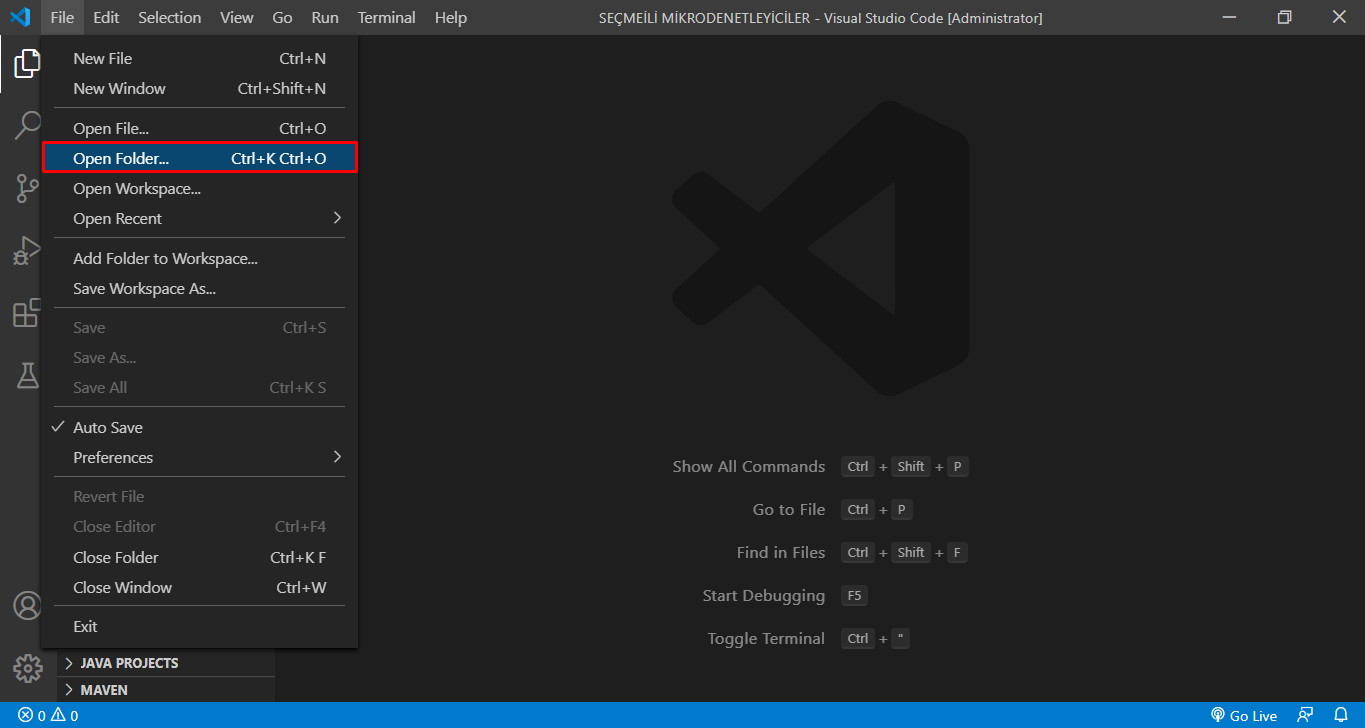
Task: Click the feedback icon in status bar
Action: 1305,715
